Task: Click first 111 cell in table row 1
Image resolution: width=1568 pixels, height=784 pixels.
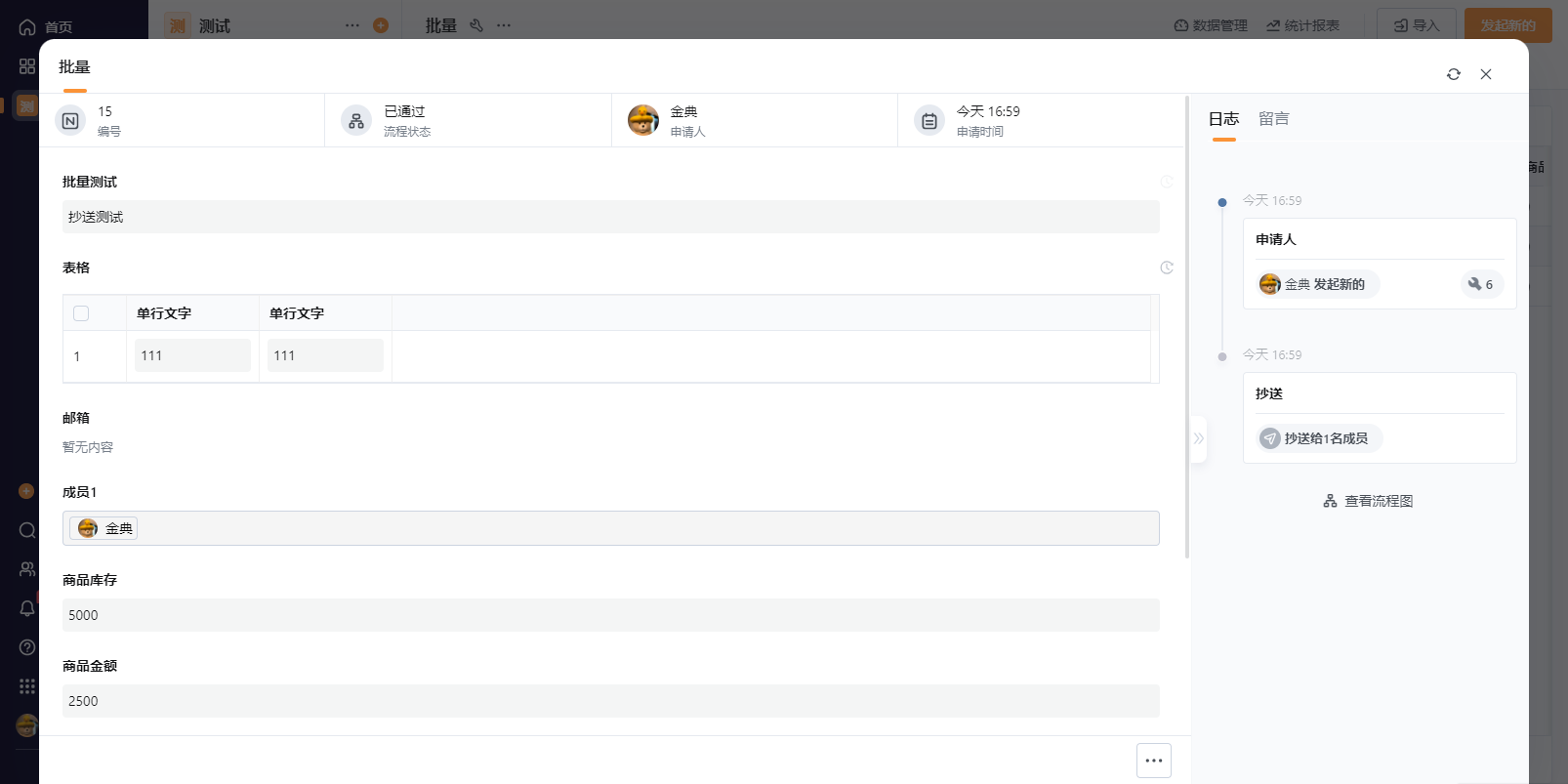Action: (x=193, y=355)
